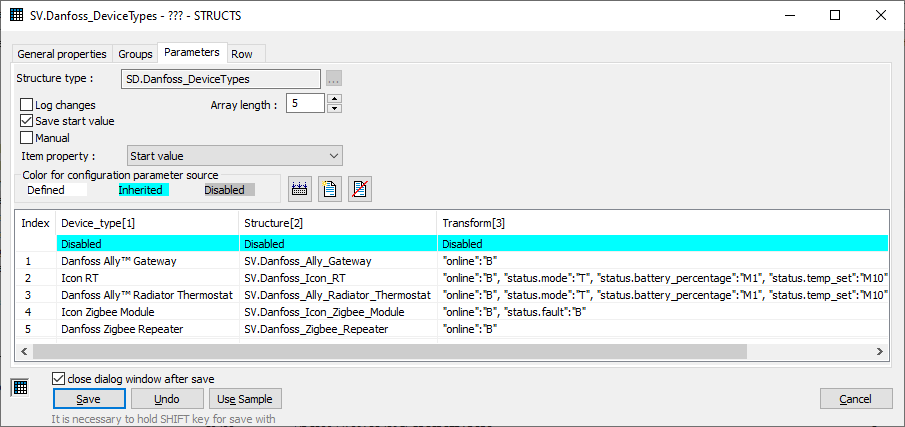This screenshot has height=427, width=905.
Task: Click the cyan Inherited color swatch
Action: 143,190
